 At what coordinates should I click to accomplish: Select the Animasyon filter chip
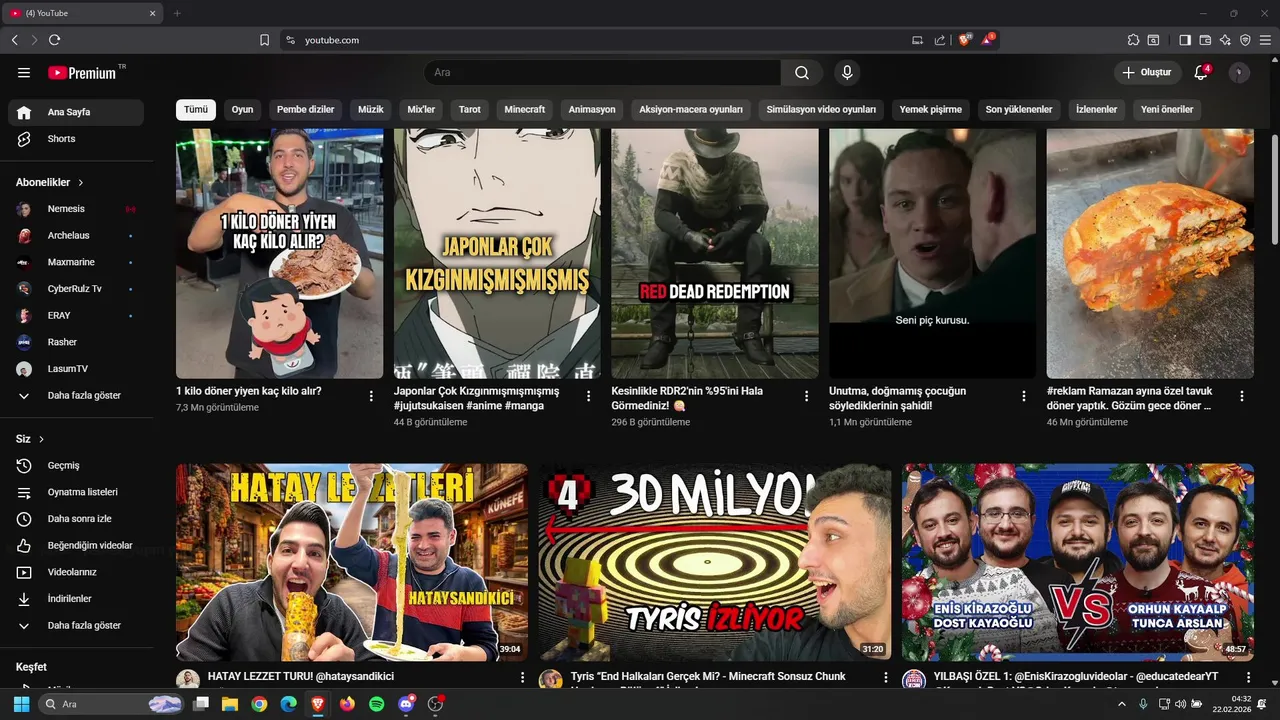point(592,109)
